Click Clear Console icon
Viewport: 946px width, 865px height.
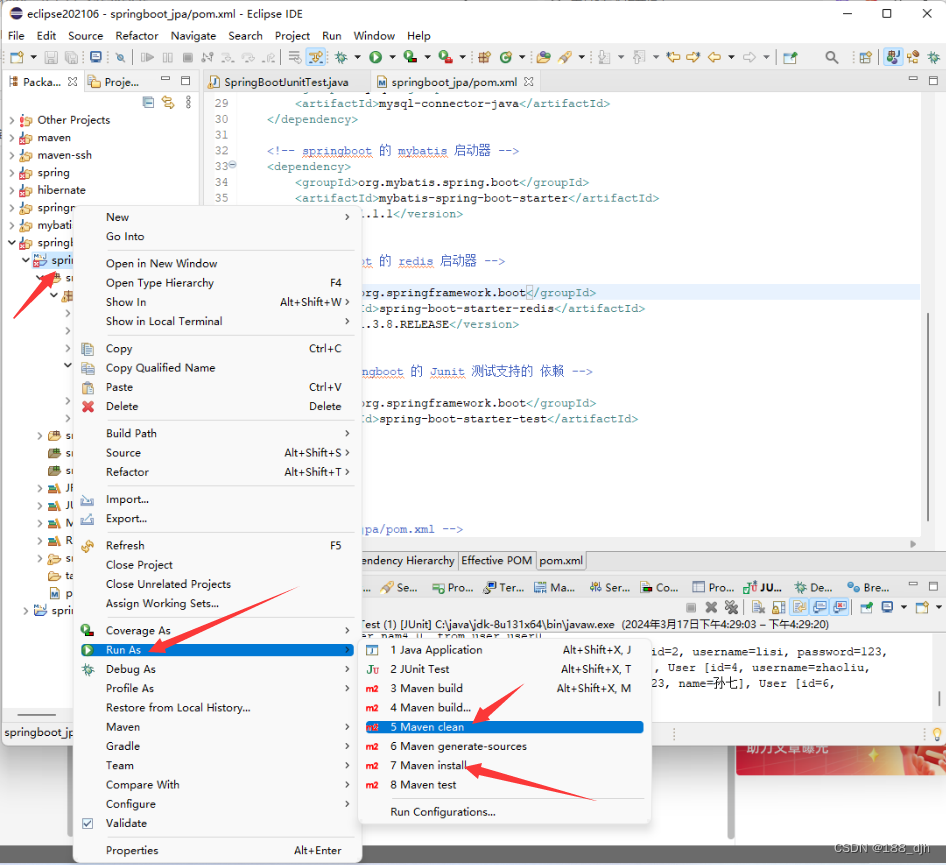(x=758, y=607)
